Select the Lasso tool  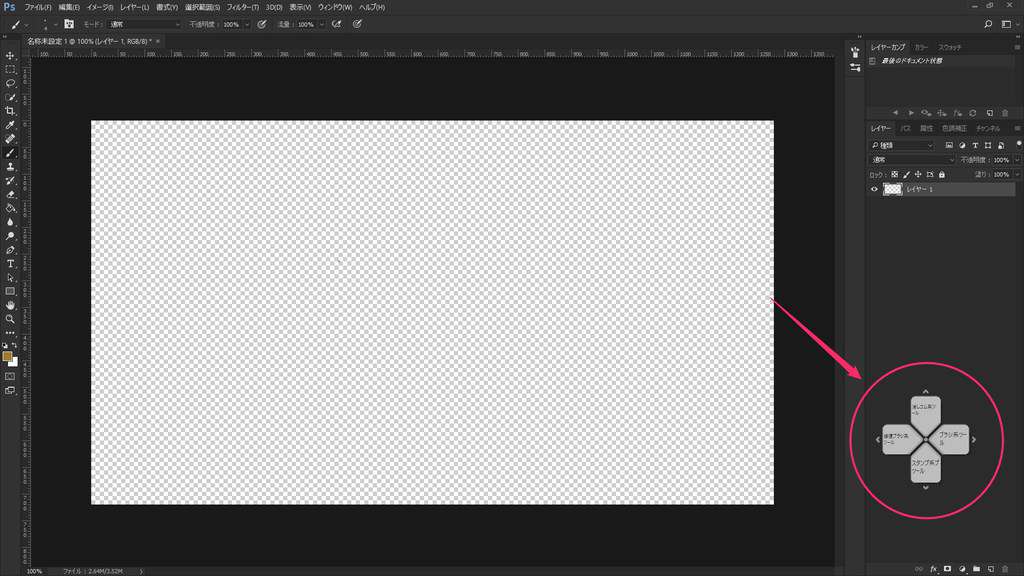[10, 83]
